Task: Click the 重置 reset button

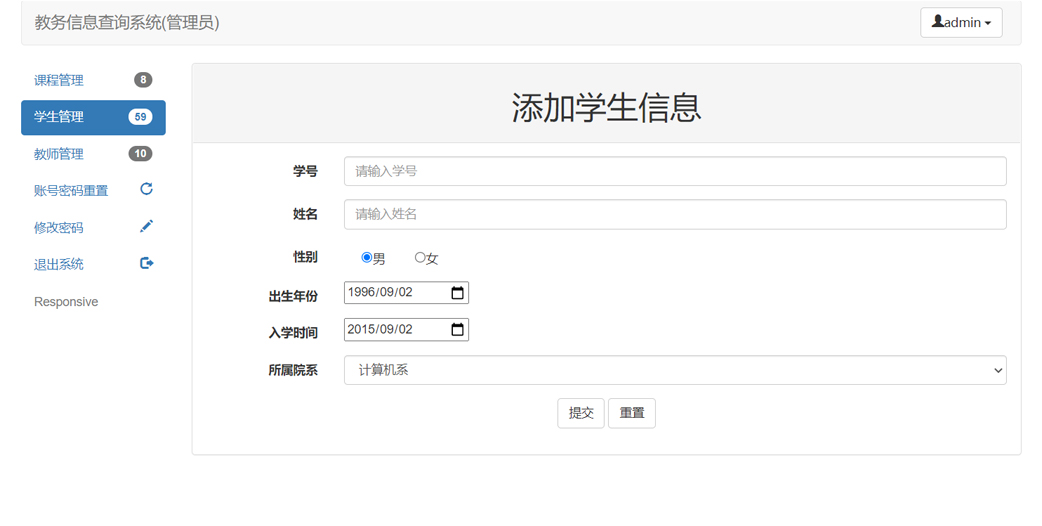Action: pyautogui.click(x=632, y=413)
